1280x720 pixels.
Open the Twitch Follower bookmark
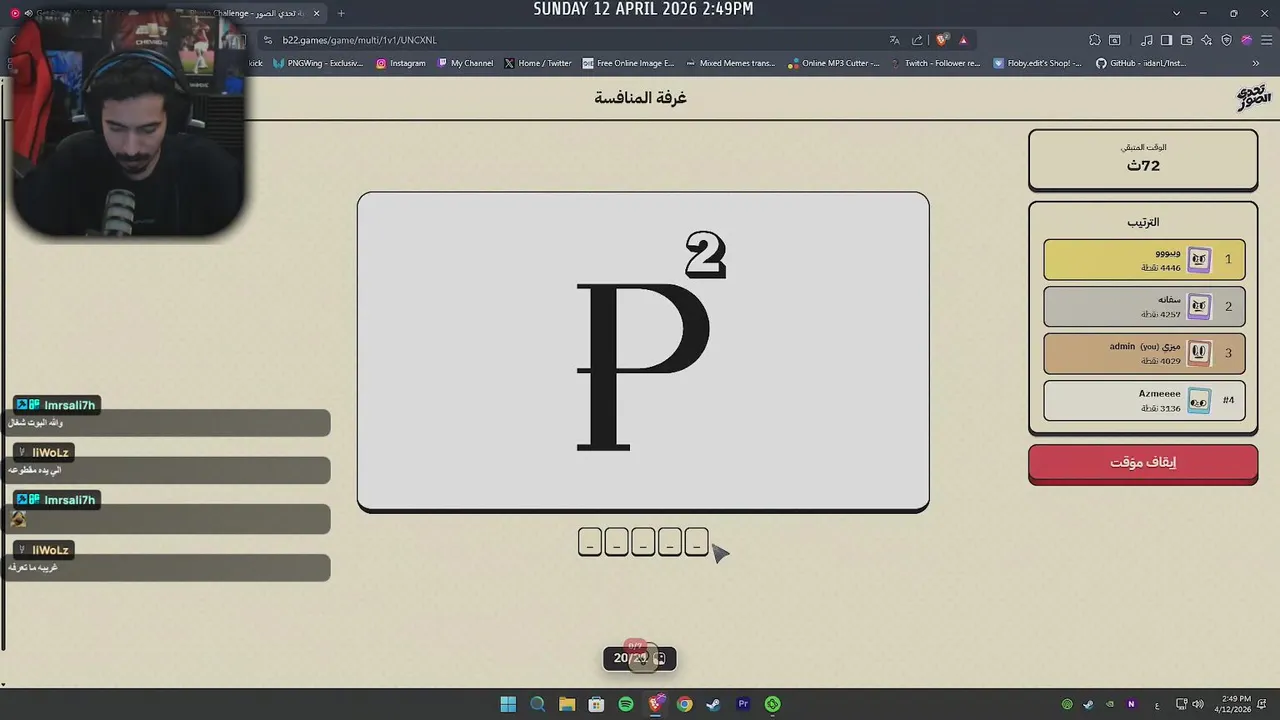[936, 63]
